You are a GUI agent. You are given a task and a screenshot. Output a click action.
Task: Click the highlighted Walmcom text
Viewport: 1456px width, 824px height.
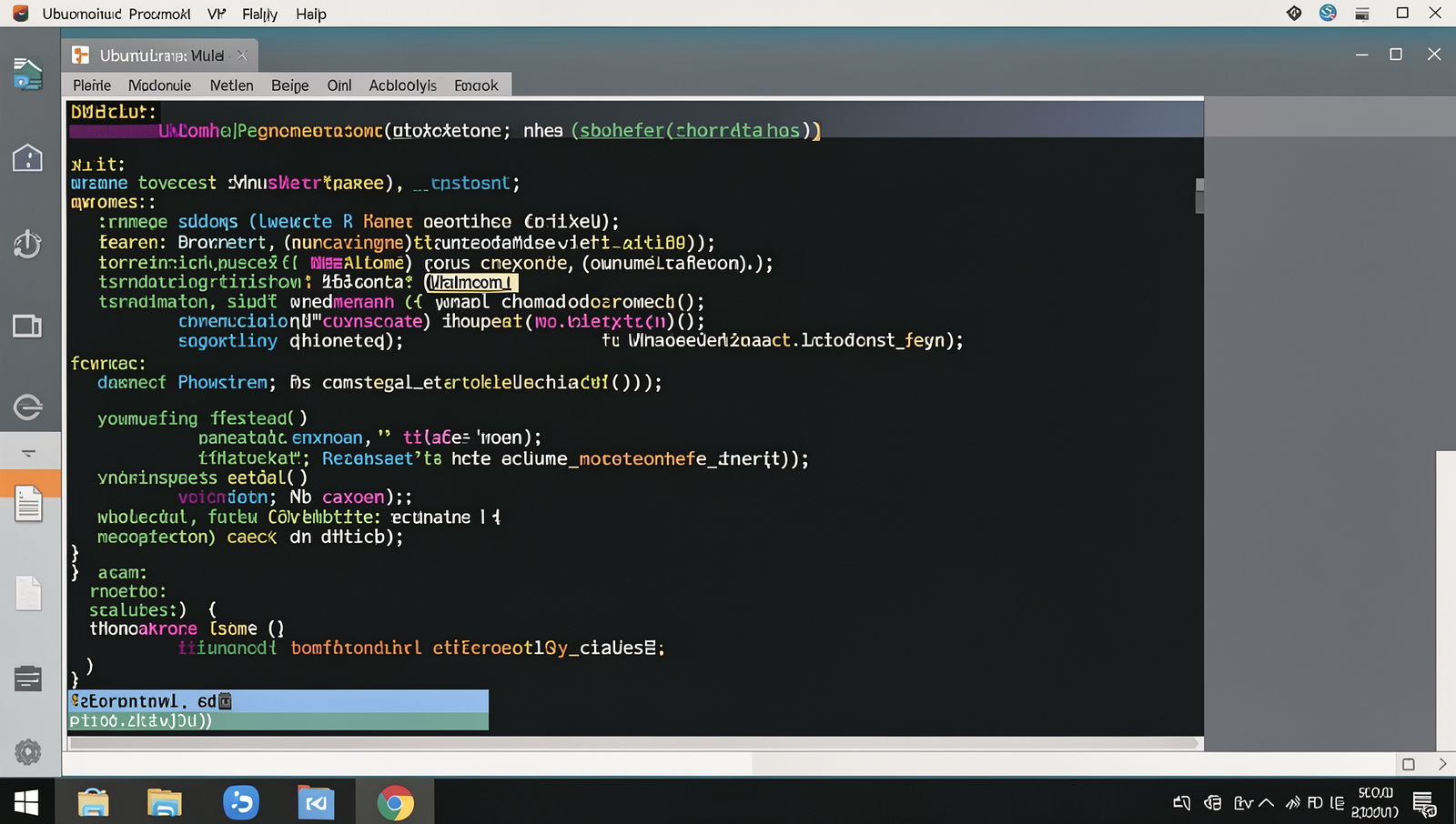471,283
